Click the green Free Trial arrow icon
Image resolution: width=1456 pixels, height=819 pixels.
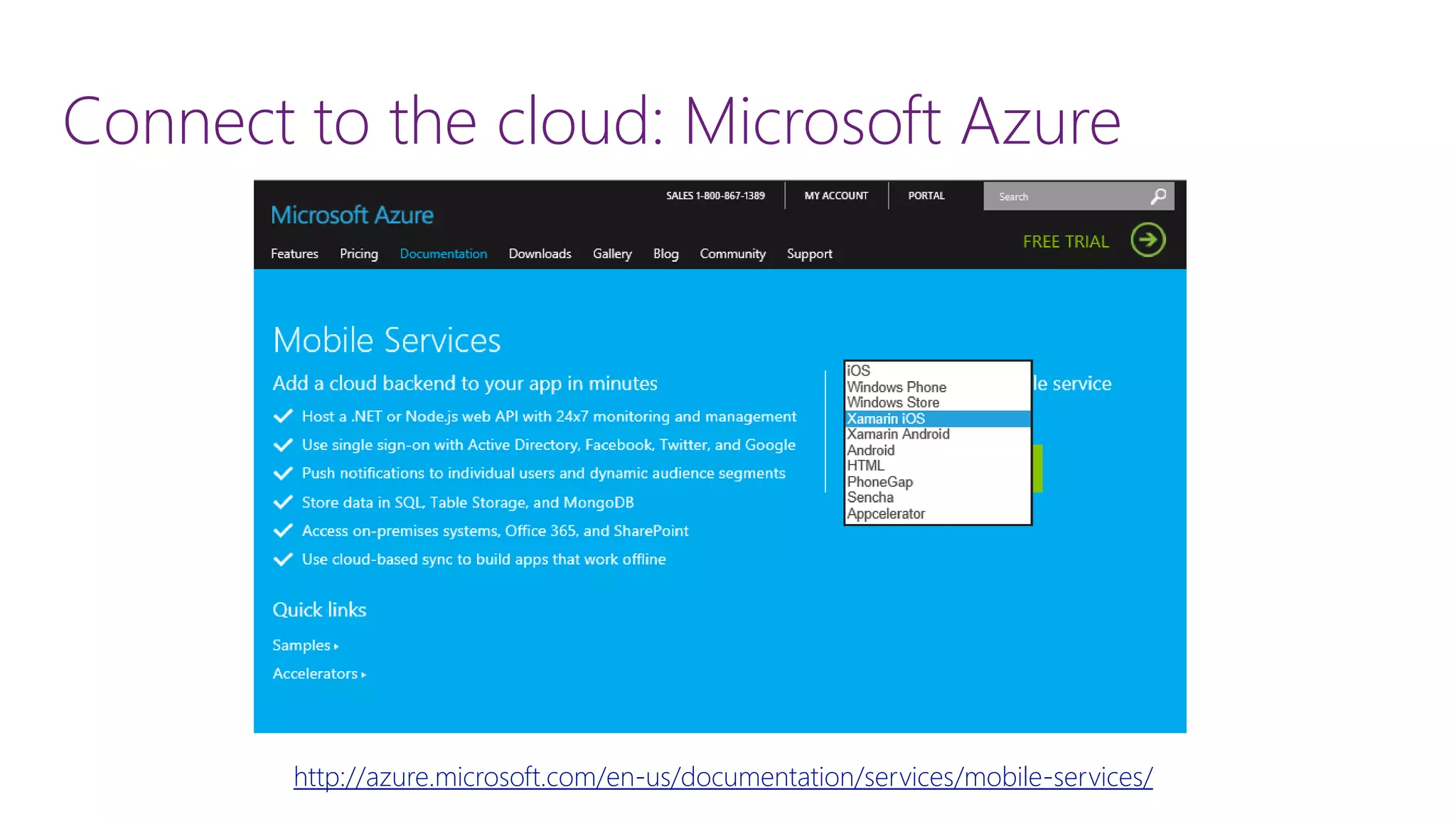tap(1148, 240)
